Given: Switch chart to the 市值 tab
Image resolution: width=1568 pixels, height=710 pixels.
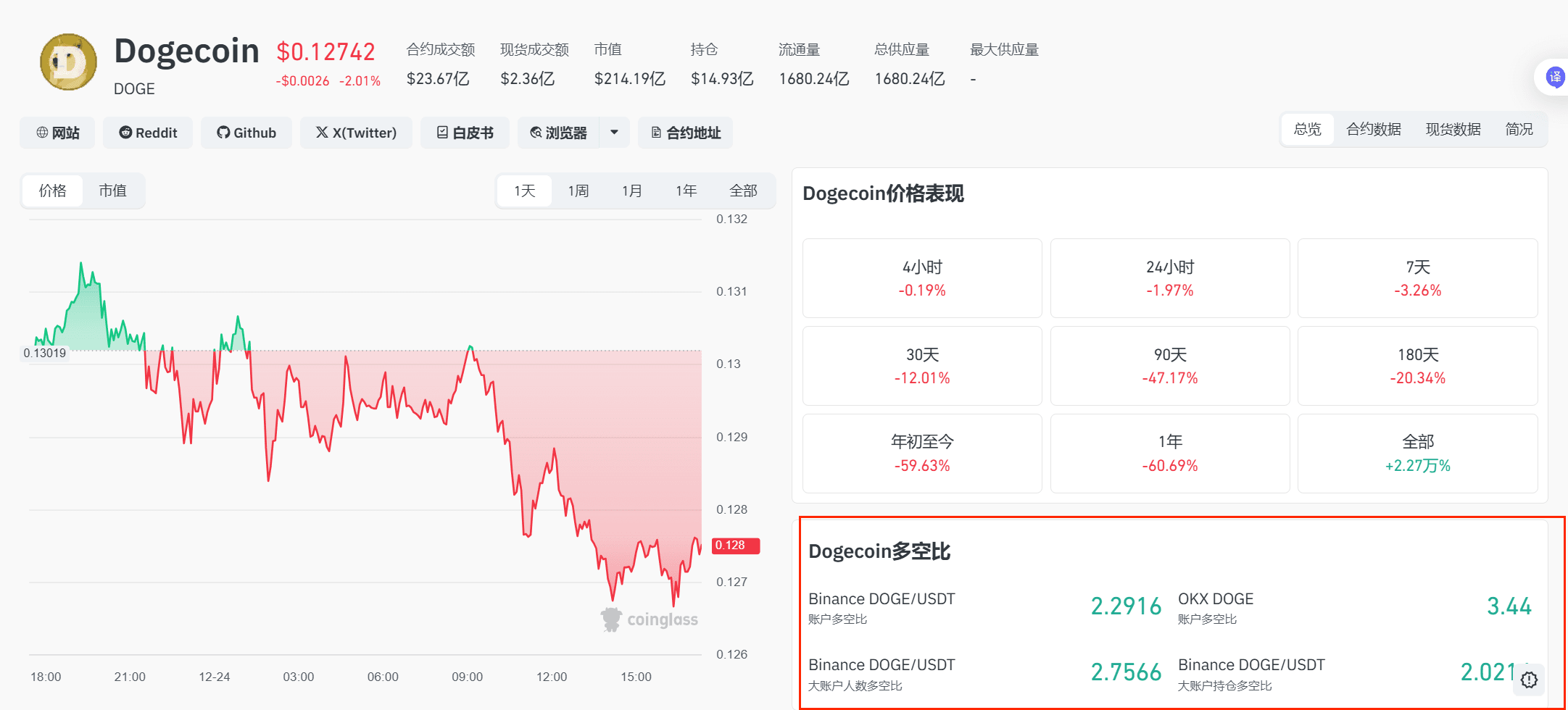Looking at the screenshot, I should point(112,191).
